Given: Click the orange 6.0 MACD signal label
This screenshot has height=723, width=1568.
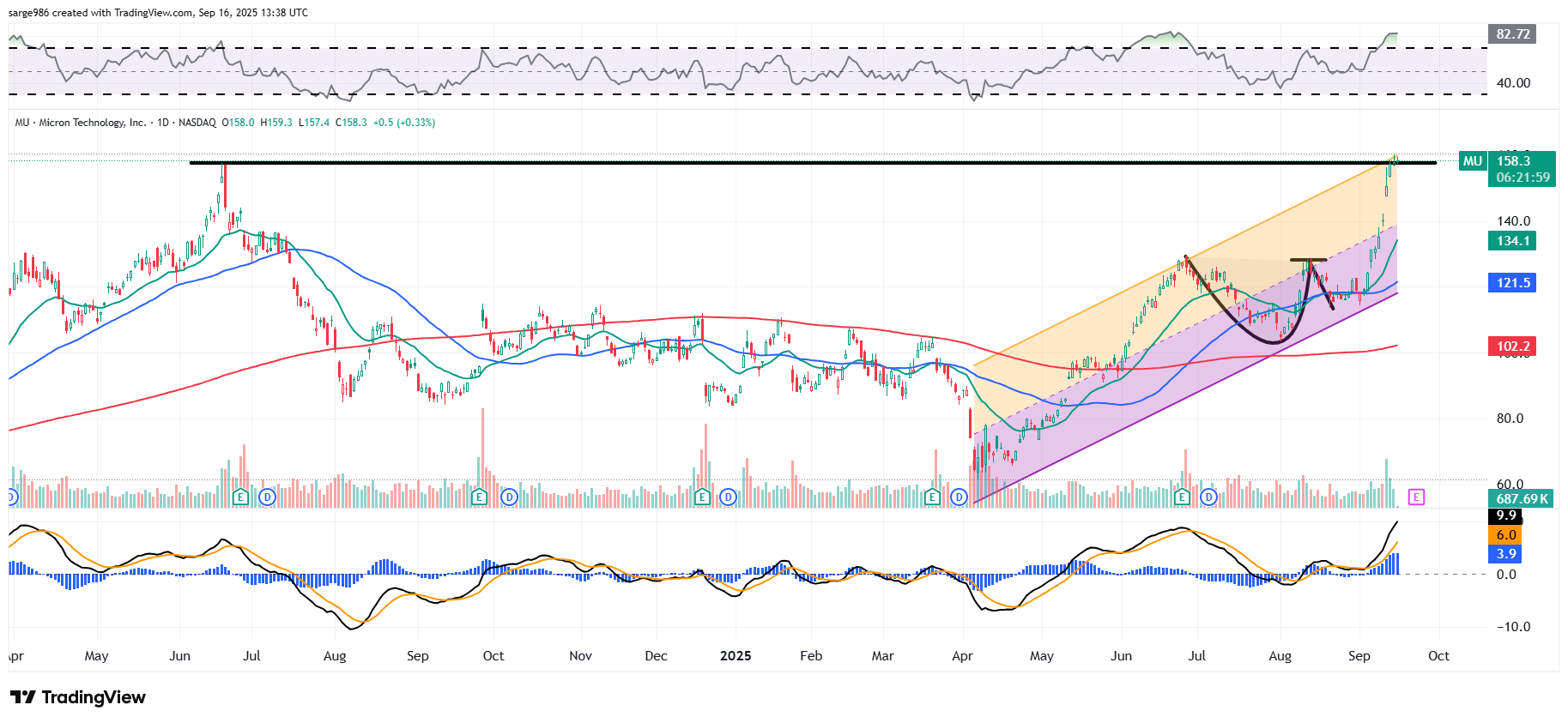Looking at the screenshot, I should (x=1506, y=535).
